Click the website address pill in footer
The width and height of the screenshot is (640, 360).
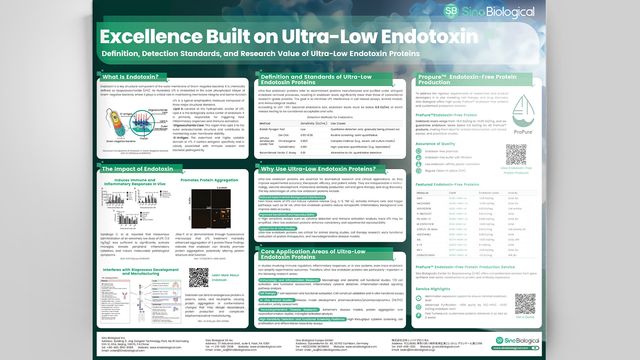pyautogui.click(x=515, y=348)
